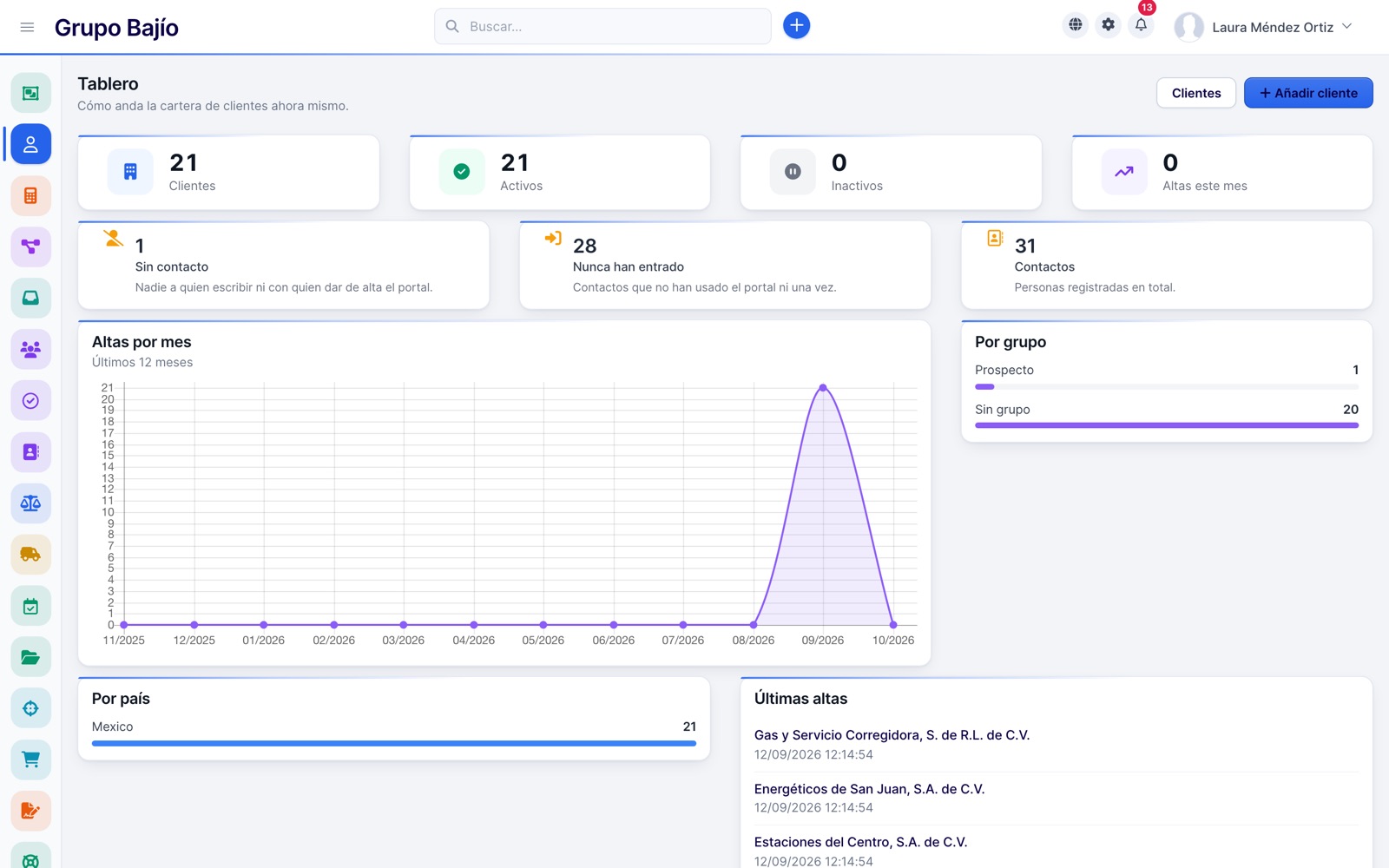Open the 21 Clientes stat card

[228, 172]
